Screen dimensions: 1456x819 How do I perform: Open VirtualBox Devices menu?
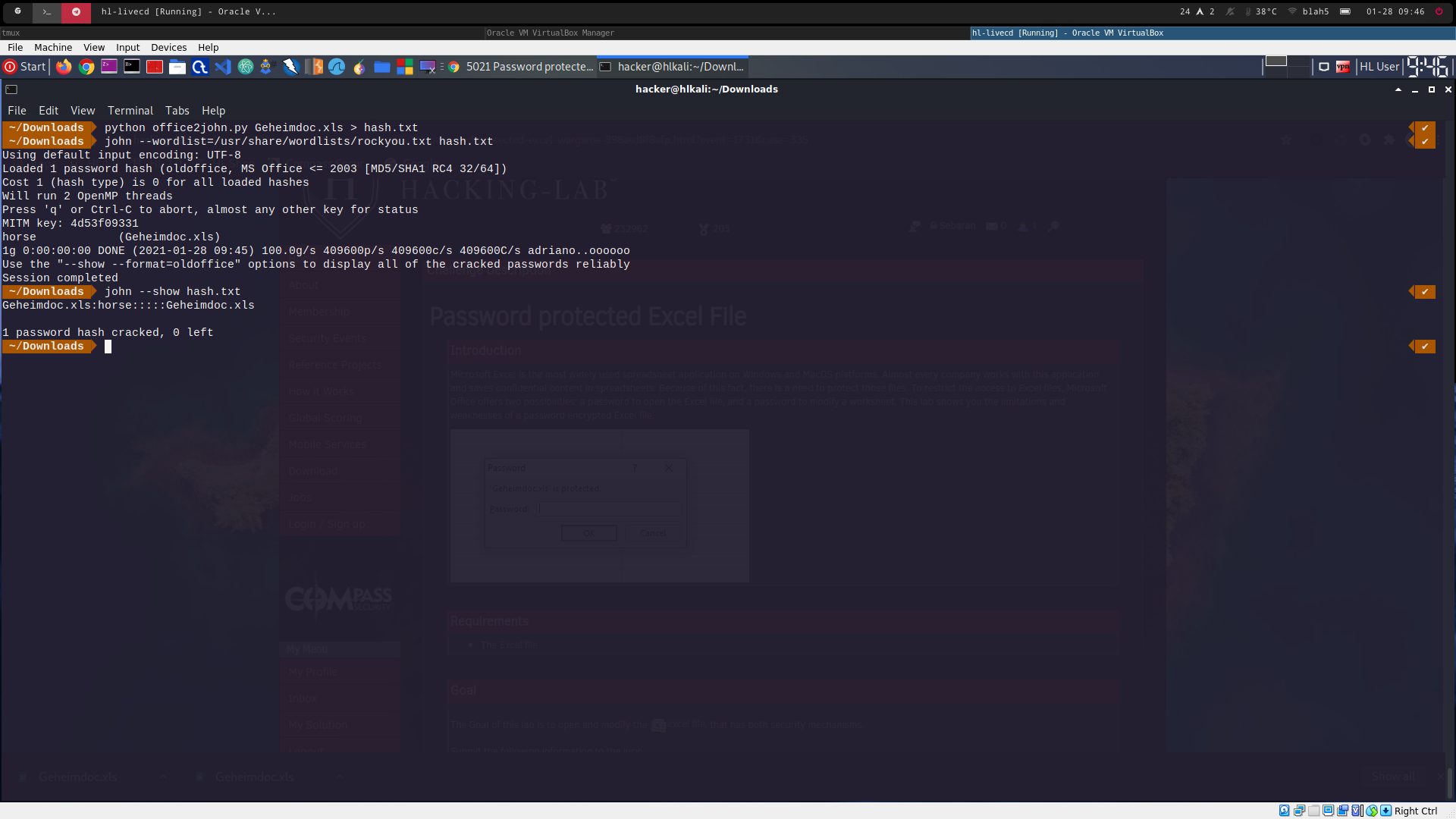click(168, 47)
